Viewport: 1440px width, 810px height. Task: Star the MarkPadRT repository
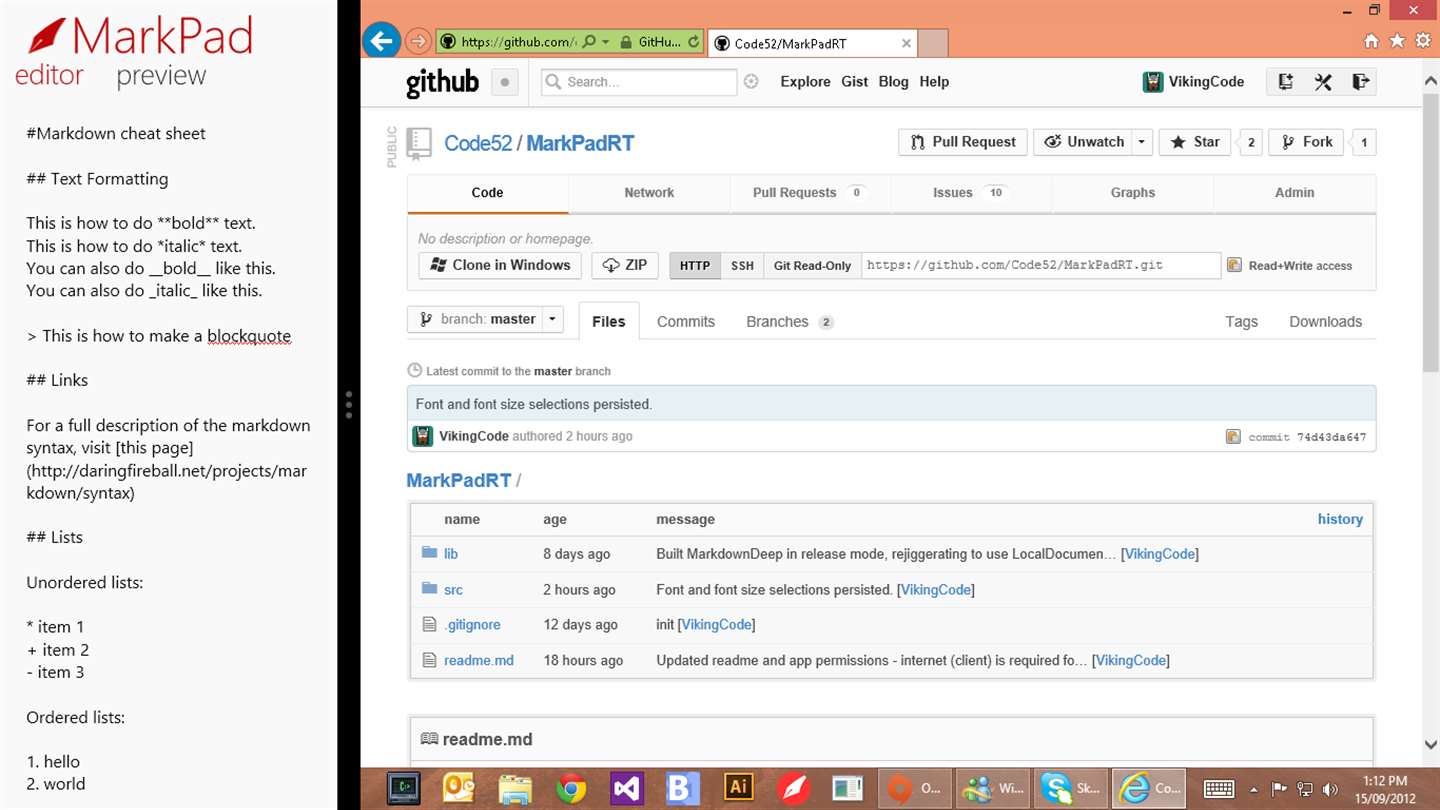tap(1195, 142)
